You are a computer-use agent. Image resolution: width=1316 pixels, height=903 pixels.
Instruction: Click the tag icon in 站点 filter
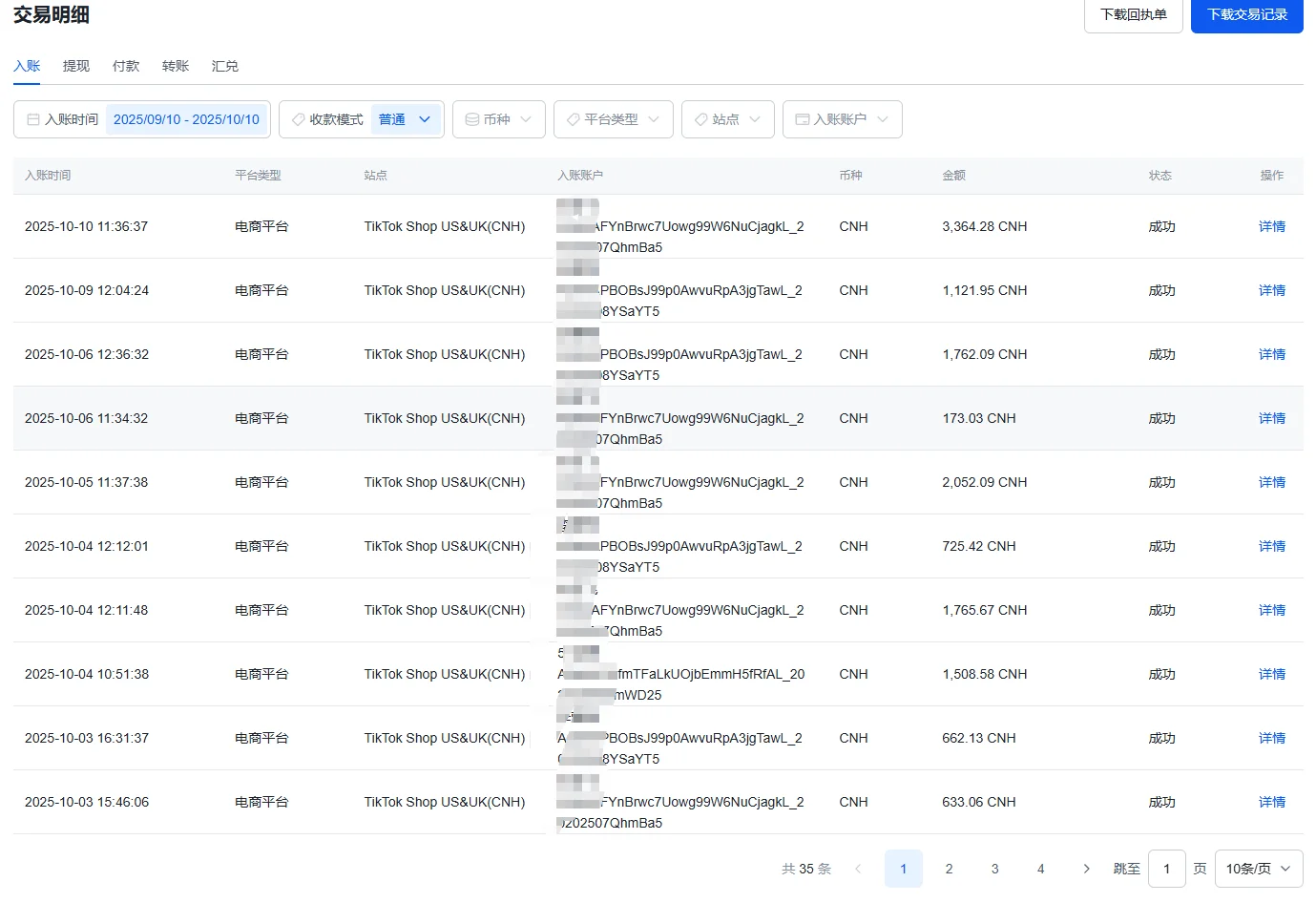(701, 119)
